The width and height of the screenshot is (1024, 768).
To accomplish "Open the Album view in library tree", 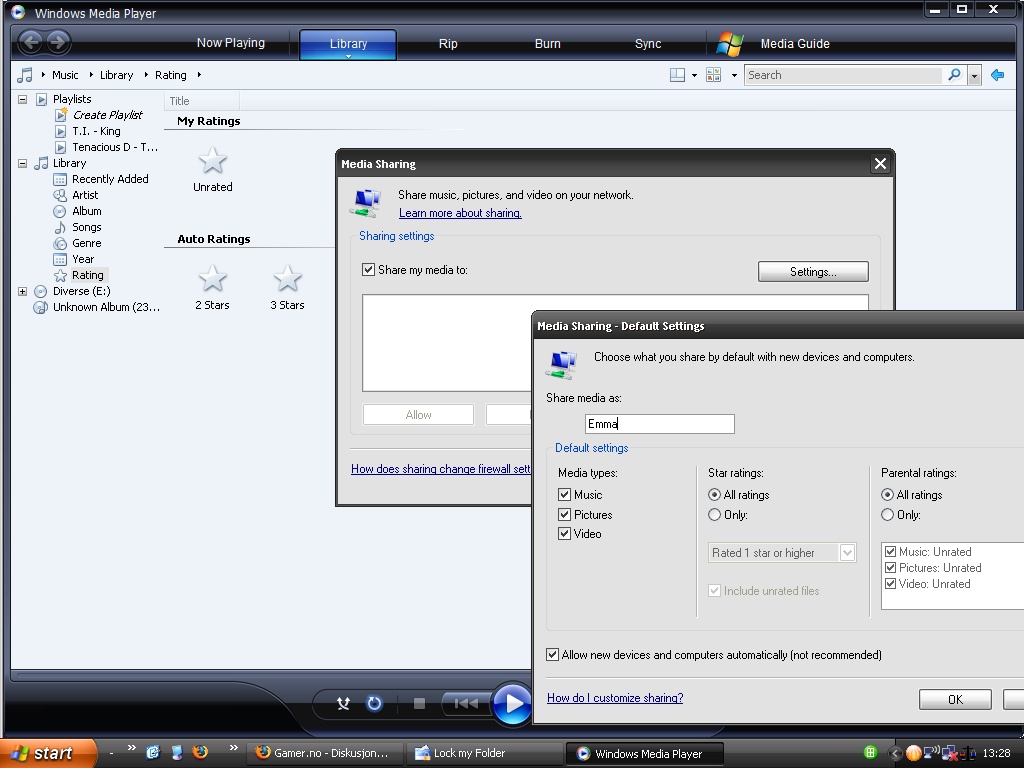I will pyautogui.click(x=86, y=211).
